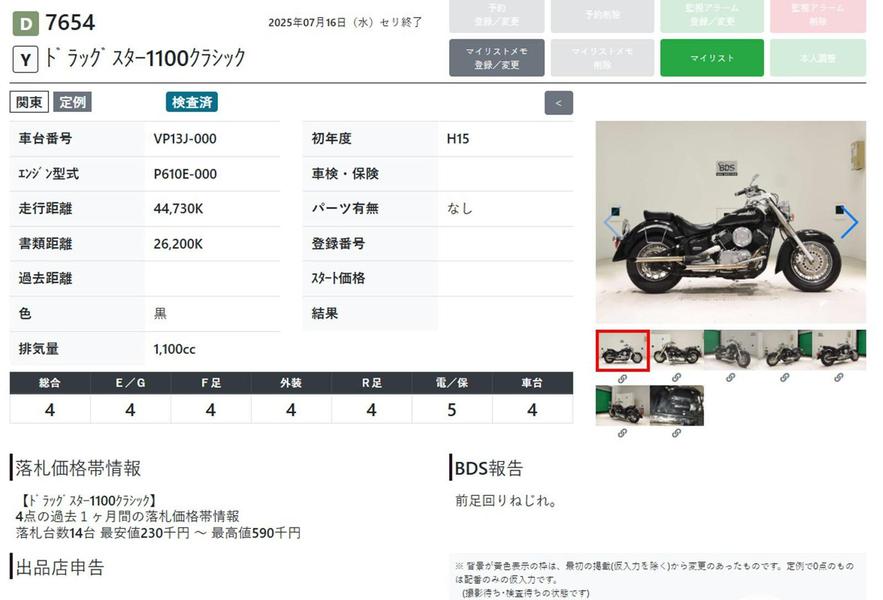Viewport: 883px width, 600px height.
Task: Click the link icon under the second thumbnail
Action: click(x=676, y=378)
